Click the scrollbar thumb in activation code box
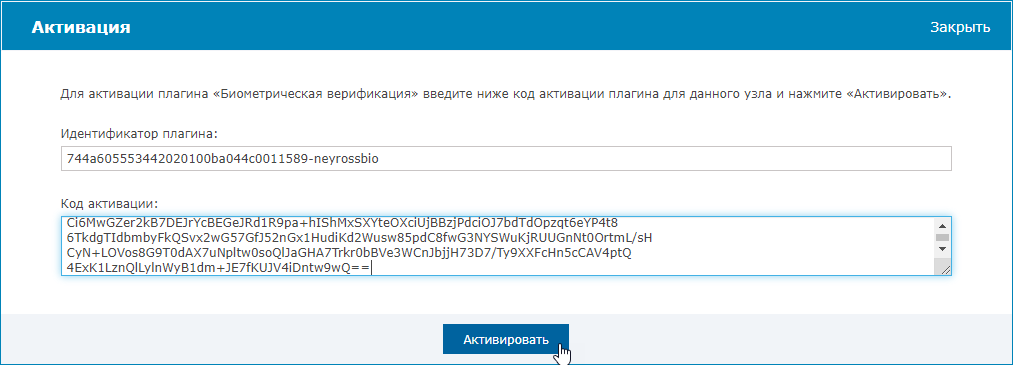Viewport: 1013px width, 365px height. click(941, 237)
